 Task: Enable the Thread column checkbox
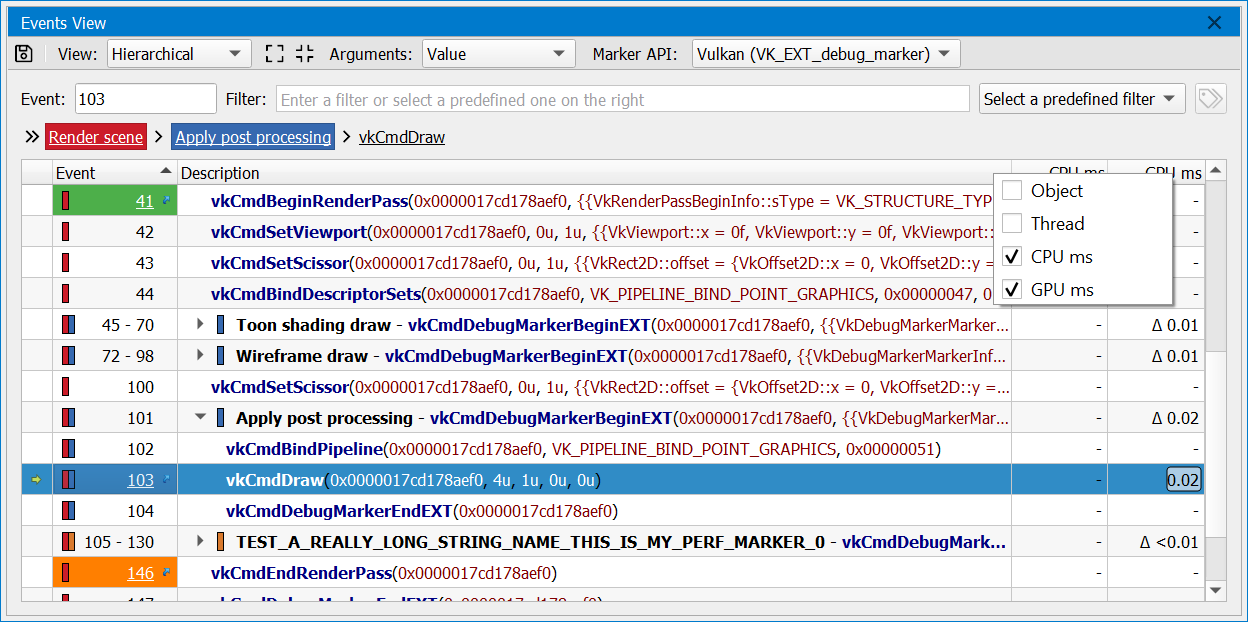point(1012,224)
